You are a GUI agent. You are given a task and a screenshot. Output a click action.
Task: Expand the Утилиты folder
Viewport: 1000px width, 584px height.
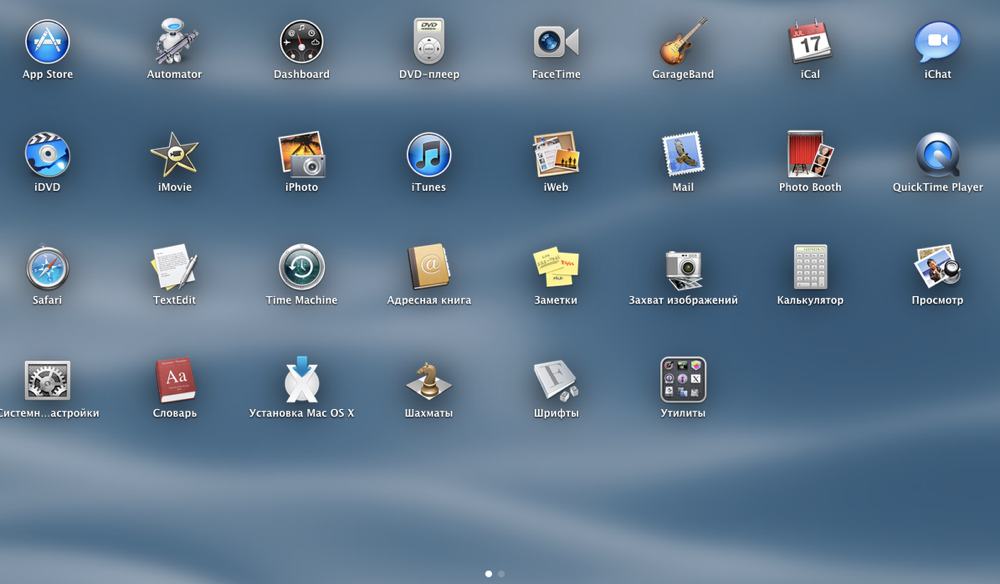point(683,381)
